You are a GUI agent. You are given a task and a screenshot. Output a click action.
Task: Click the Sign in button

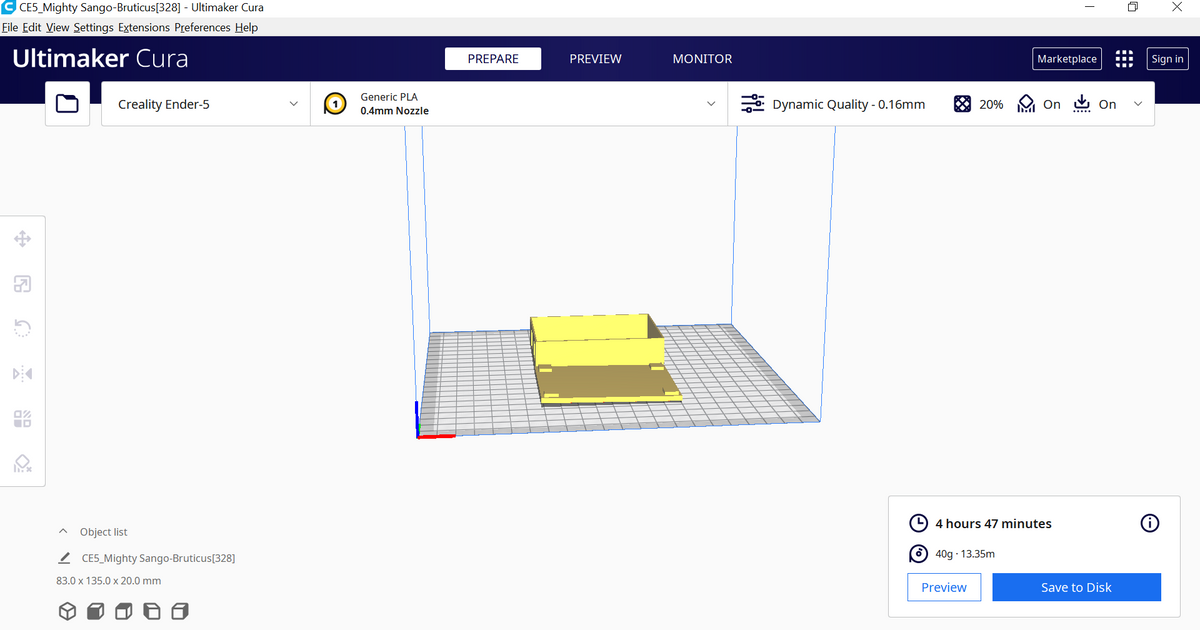1167,59
